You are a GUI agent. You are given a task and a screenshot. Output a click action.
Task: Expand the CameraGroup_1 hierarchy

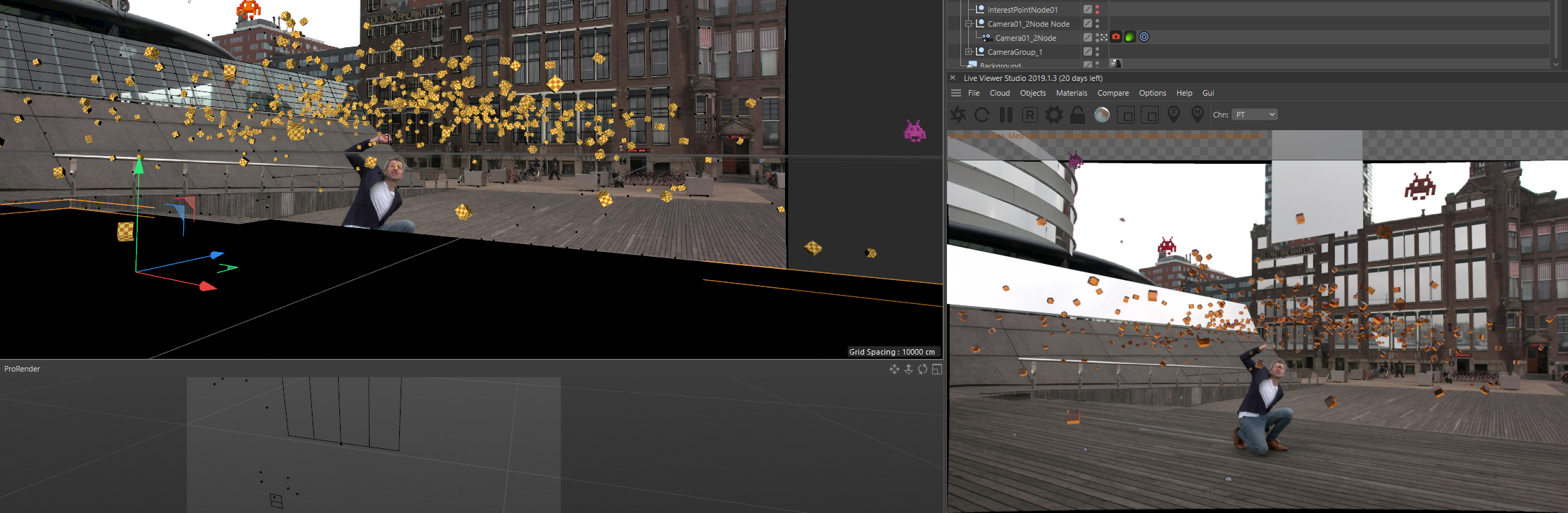(x=969, y=52)
